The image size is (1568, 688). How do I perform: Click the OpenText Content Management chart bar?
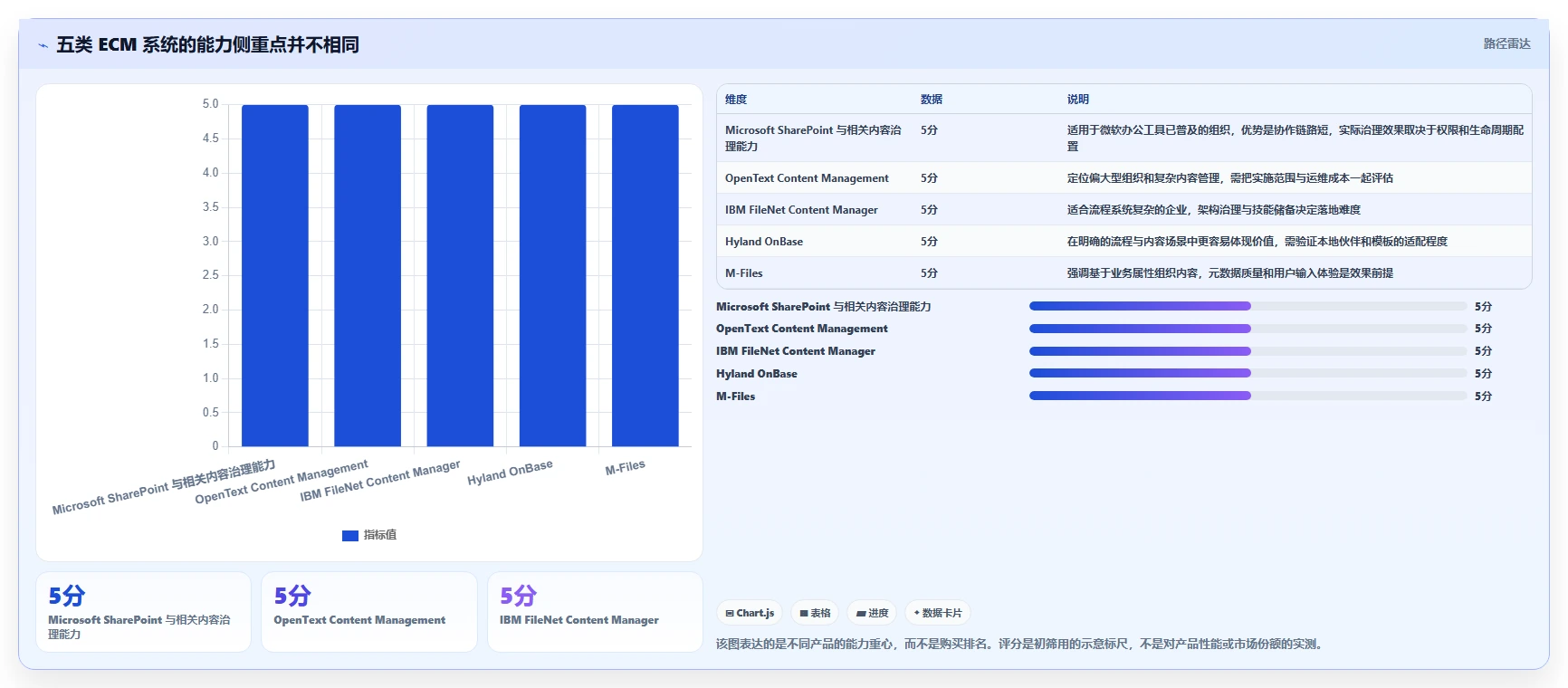pos(368,275)
